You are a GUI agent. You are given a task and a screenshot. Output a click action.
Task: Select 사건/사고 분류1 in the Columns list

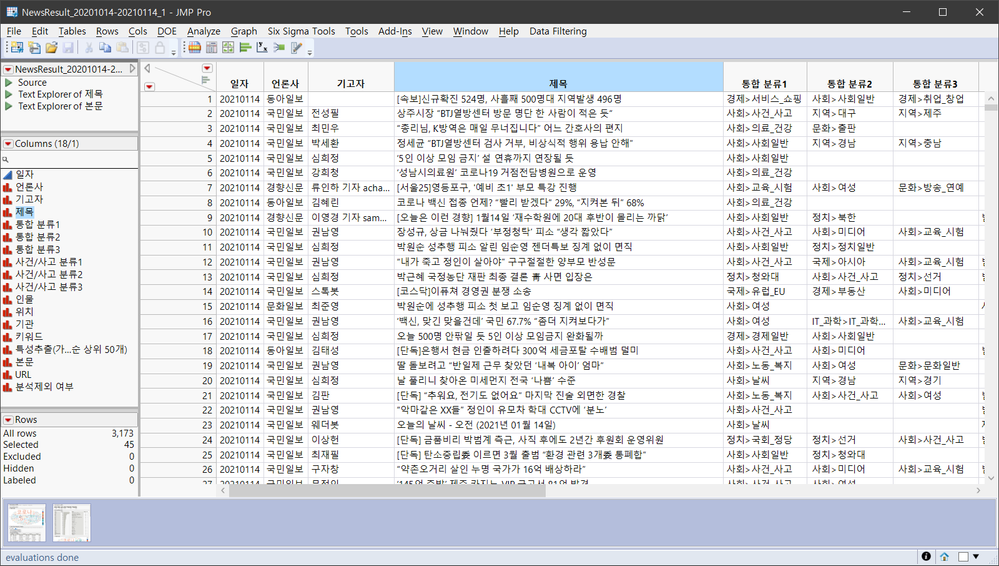point(49,262)
